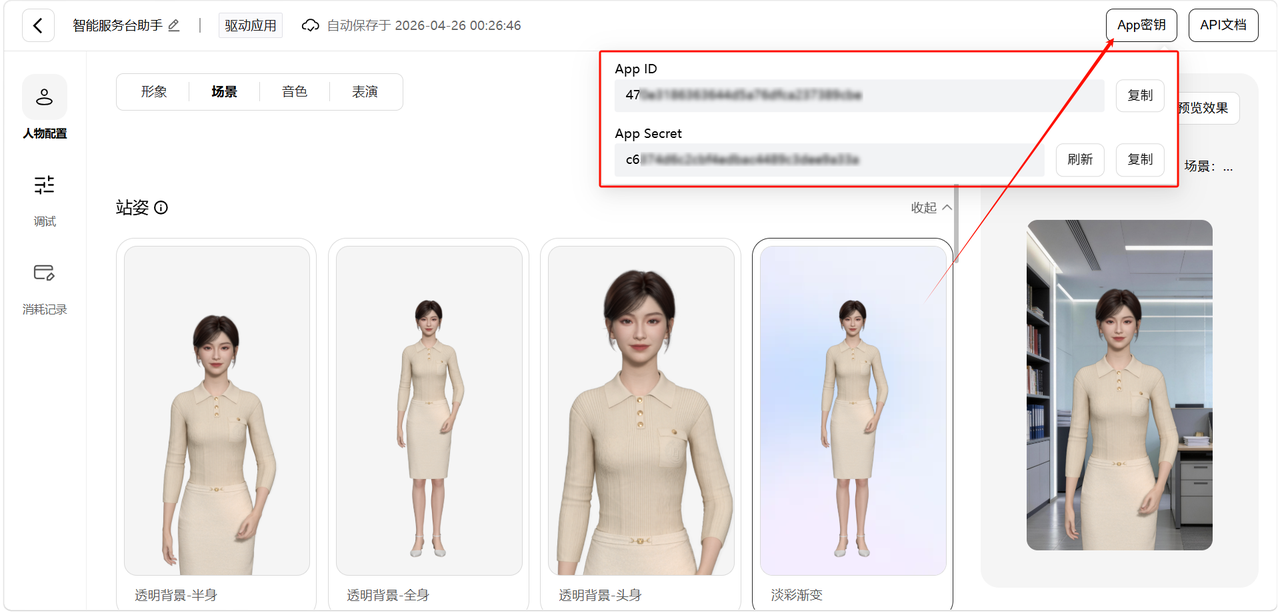Switch to the 场景 tab
This screenshot has height=613, width=1280.
(224, 92)
